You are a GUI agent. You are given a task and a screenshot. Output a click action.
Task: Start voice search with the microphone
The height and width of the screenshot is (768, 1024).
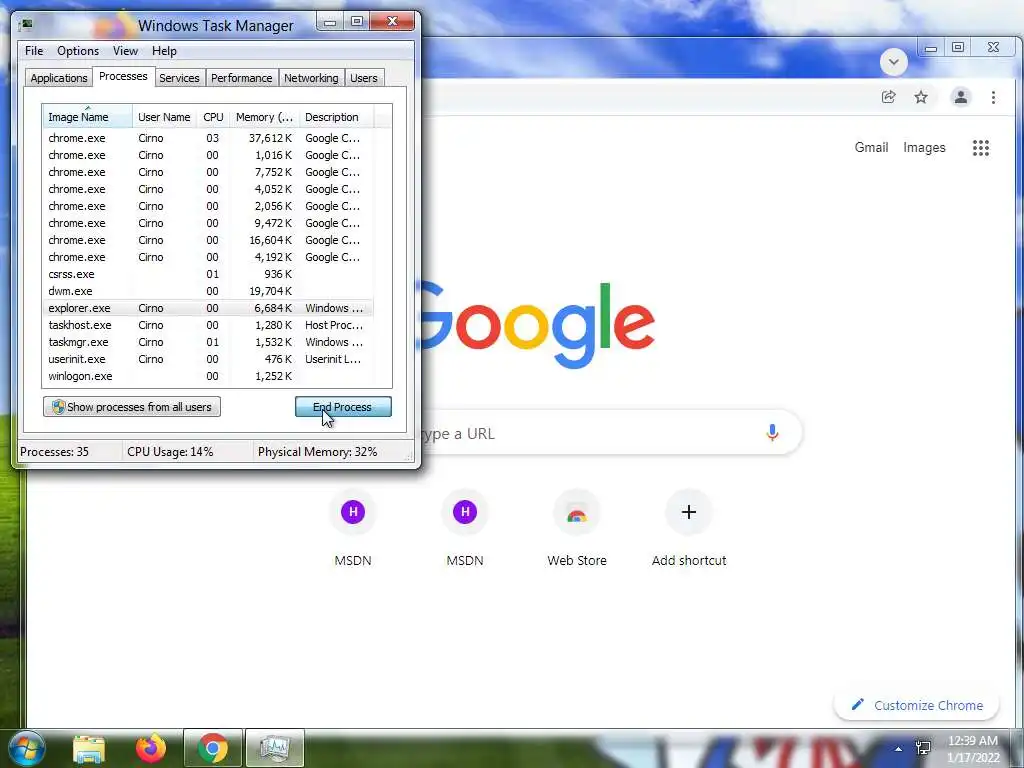[772, 433]
